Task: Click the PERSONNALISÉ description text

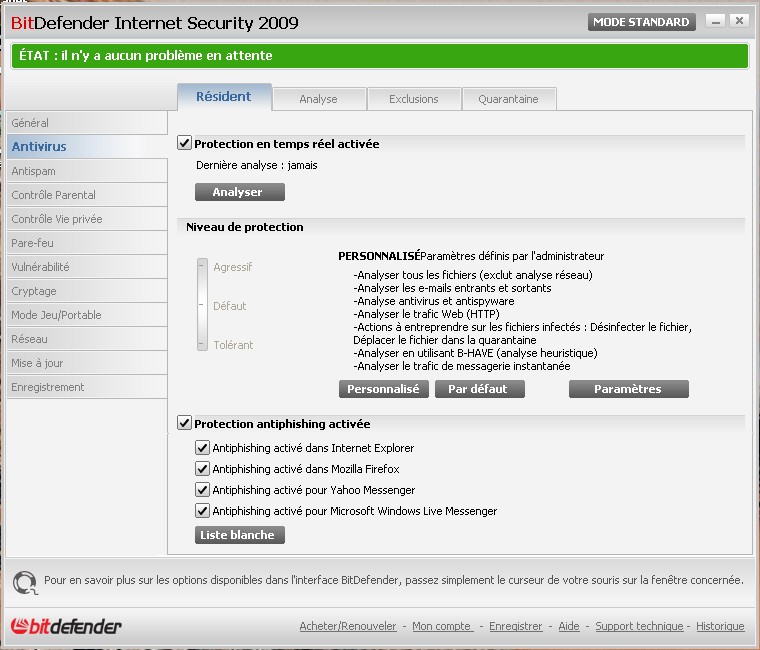Action: coord(471,256)
